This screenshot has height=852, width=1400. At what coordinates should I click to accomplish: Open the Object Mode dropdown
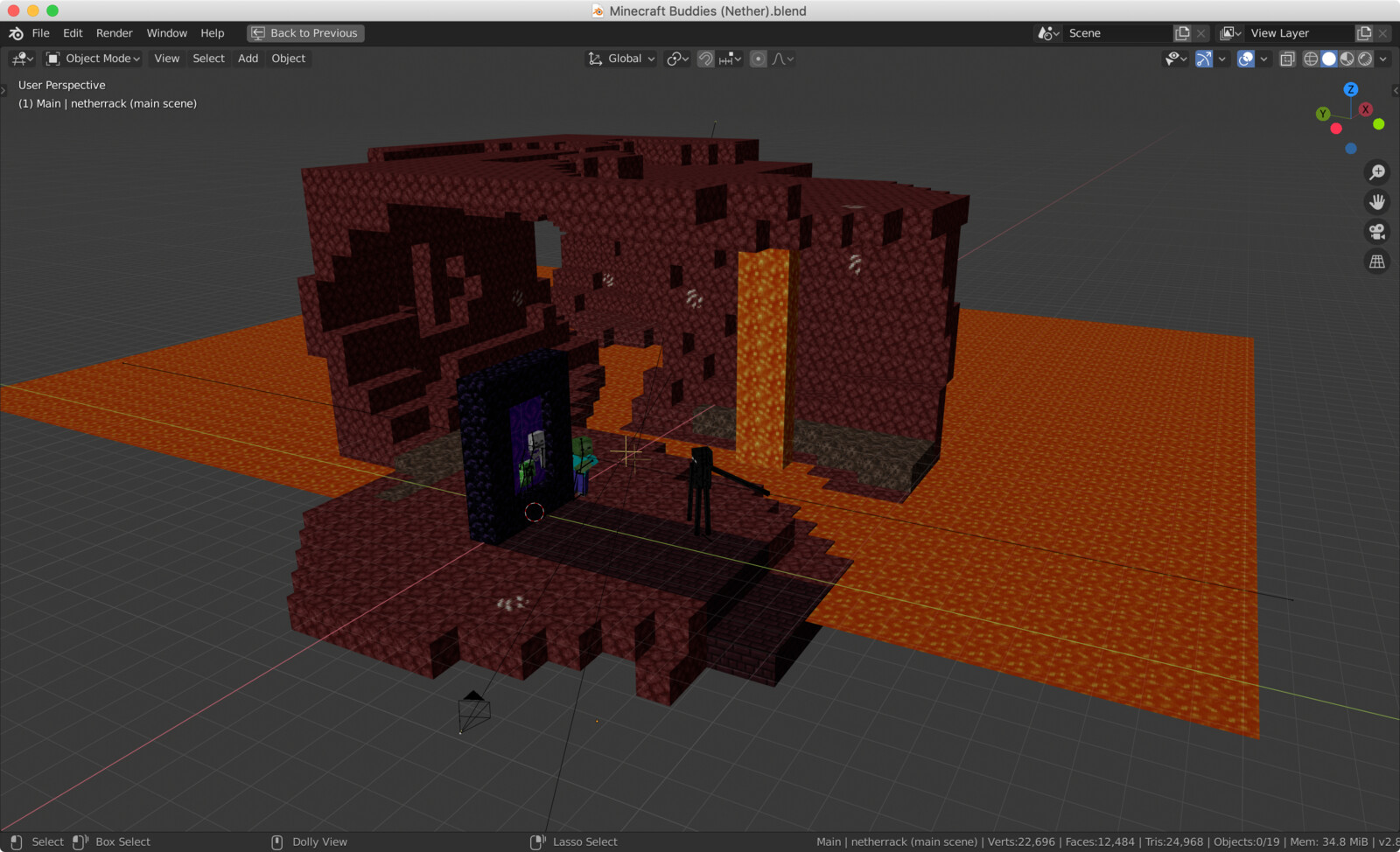tap(93, 59)
